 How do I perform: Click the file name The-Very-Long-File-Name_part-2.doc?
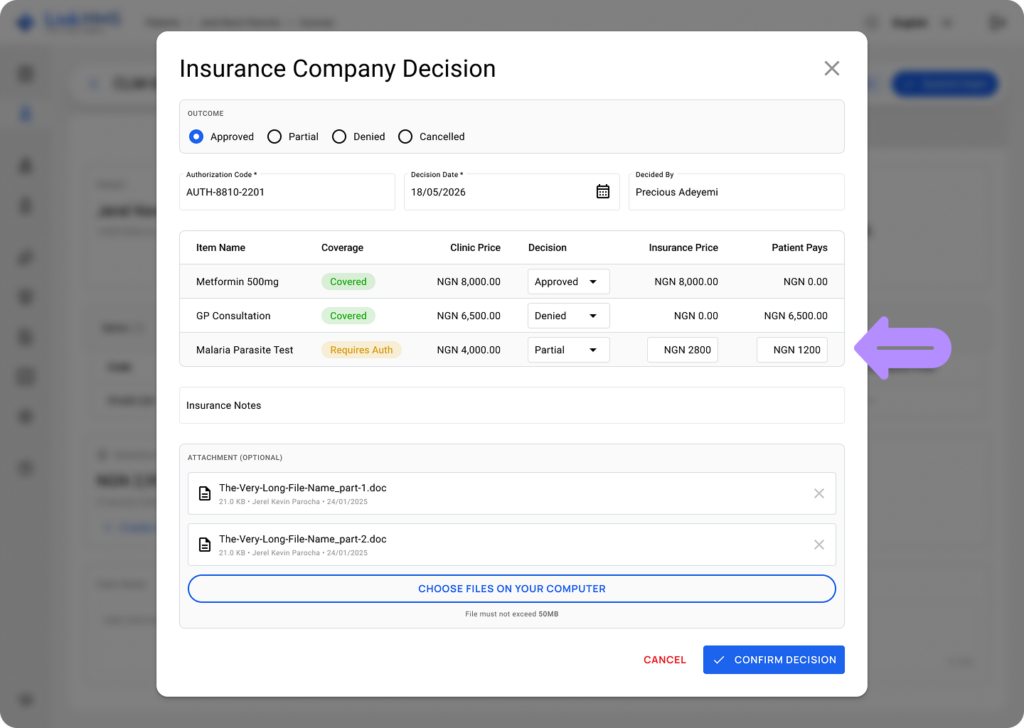click(x=302, y=539)
